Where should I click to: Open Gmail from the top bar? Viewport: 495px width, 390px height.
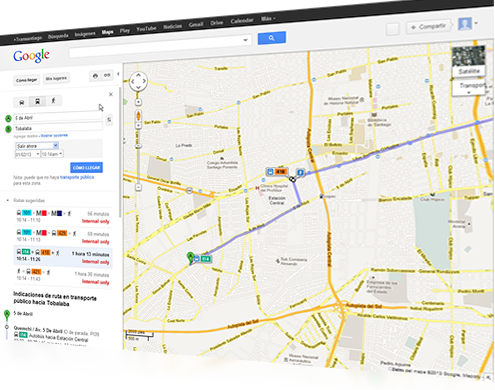[196, 24]
